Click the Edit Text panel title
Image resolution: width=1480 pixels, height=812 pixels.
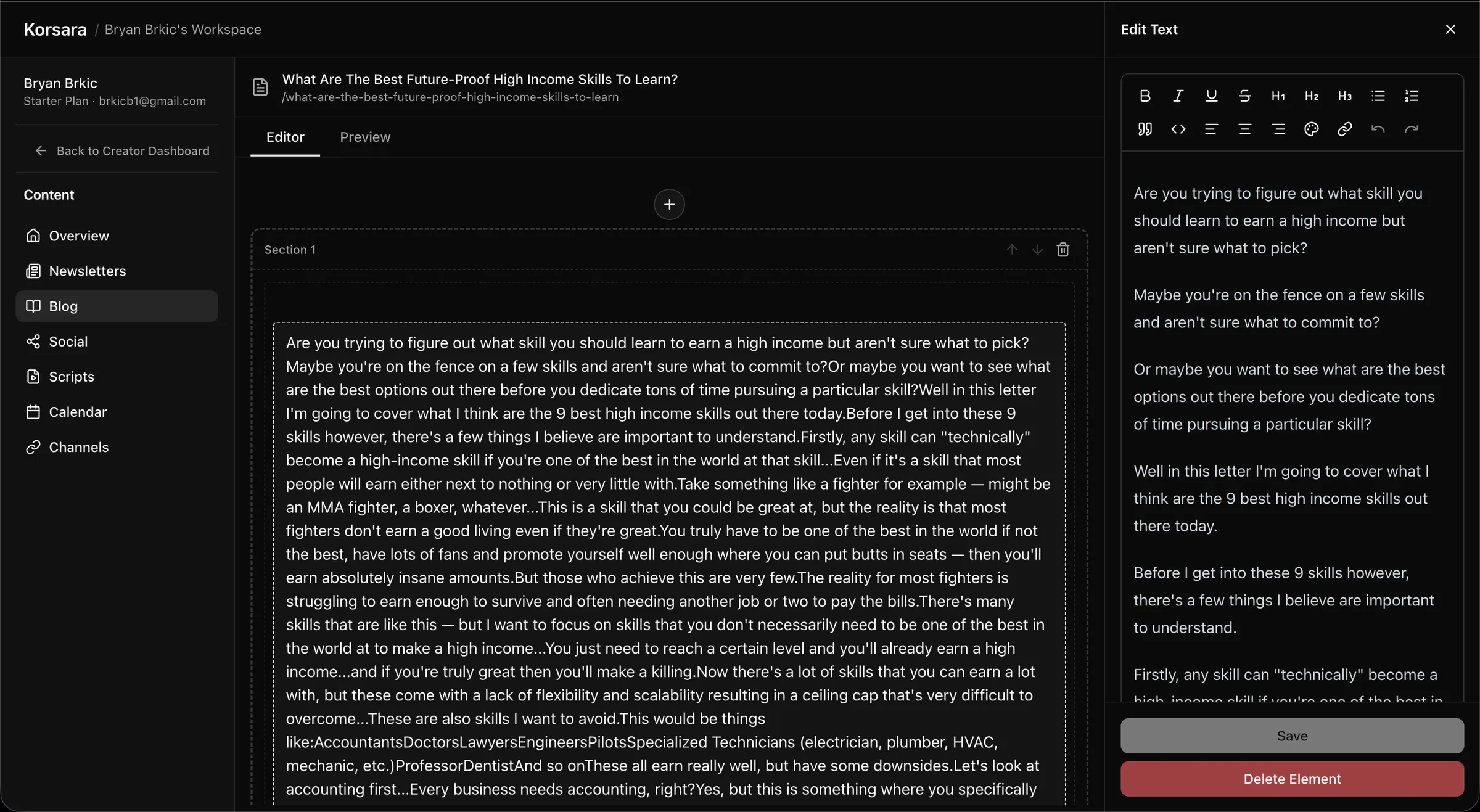[x=1149, y=29]
